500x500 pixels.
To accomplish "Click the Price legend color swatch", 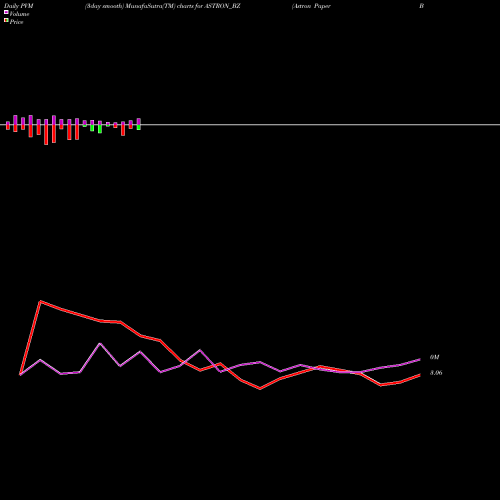I will click(x=6, y=21).
